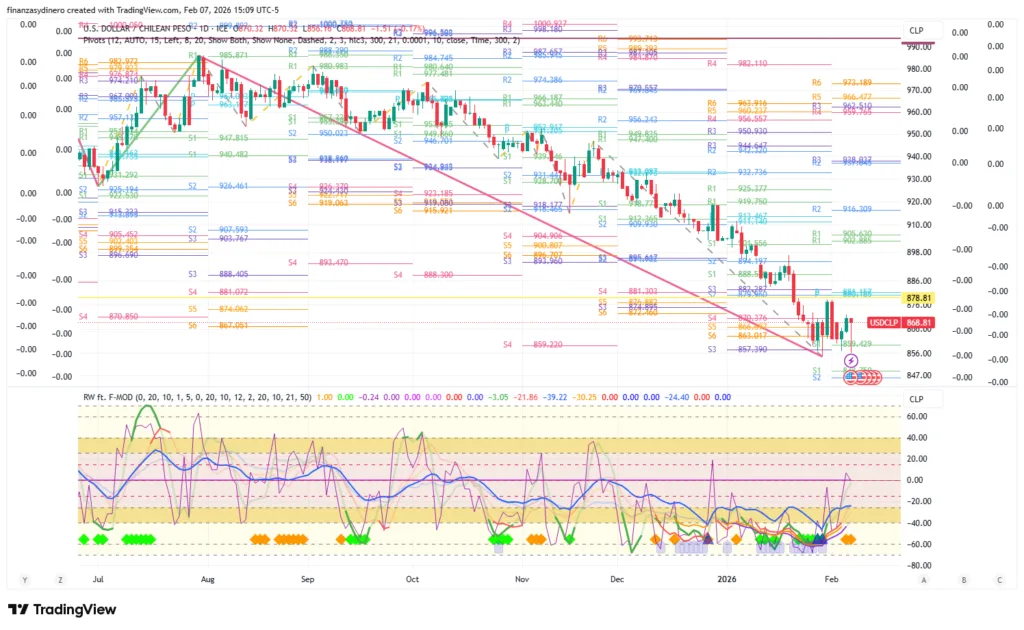Viewport: 1024px width, 630px height.
Task: Click the Aug label on the time axis
Action: click(x=207, y=579)
